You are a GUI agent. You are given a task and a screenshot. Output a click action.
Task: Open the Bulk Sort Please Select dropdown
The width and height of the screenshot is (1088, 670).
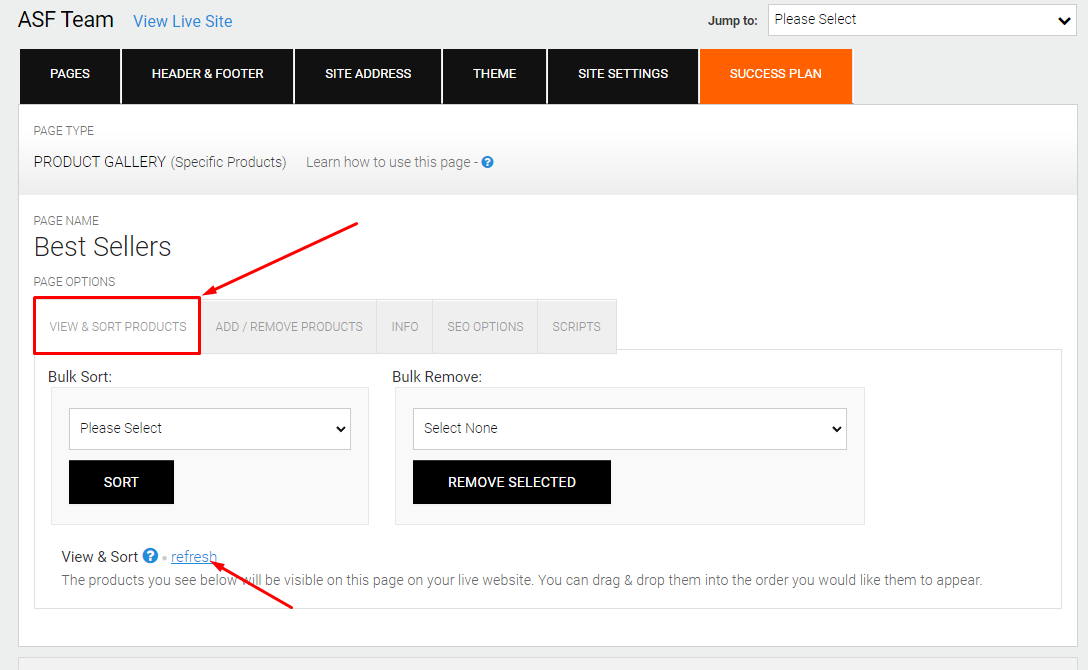(x=209, y=428)
